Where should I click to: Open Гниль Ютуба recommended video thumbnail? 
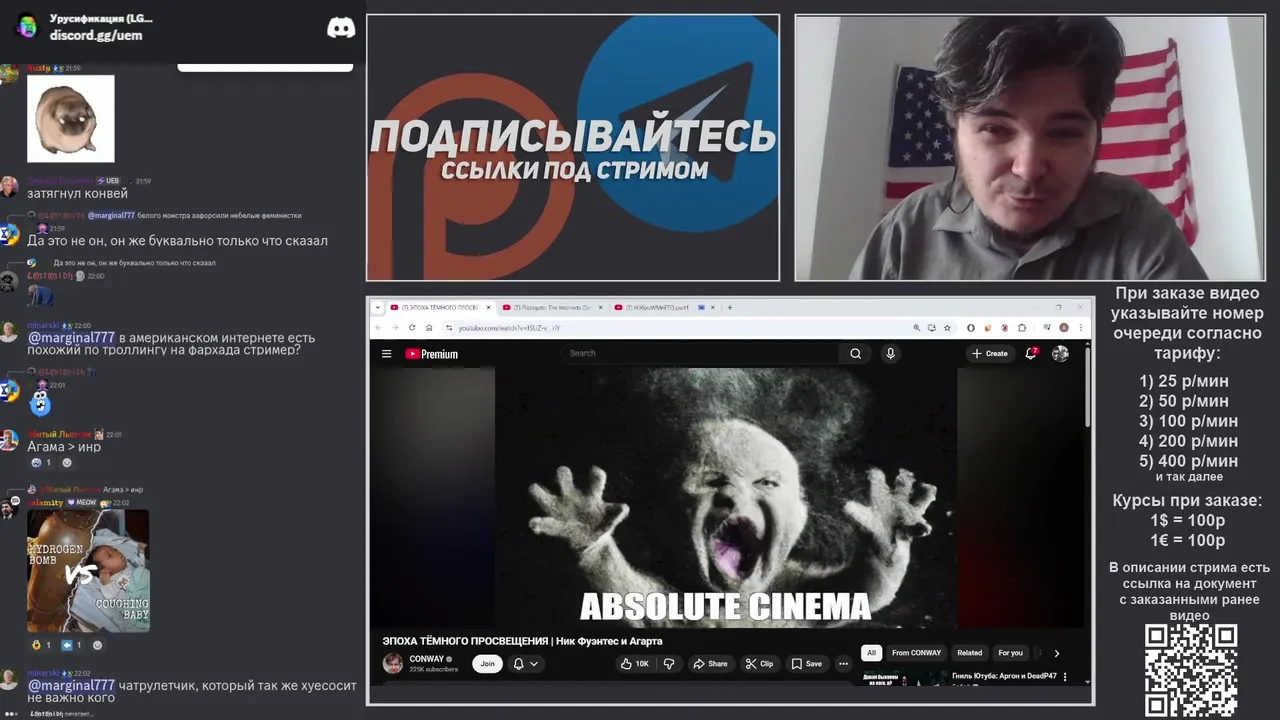click(x=904, y=678)
